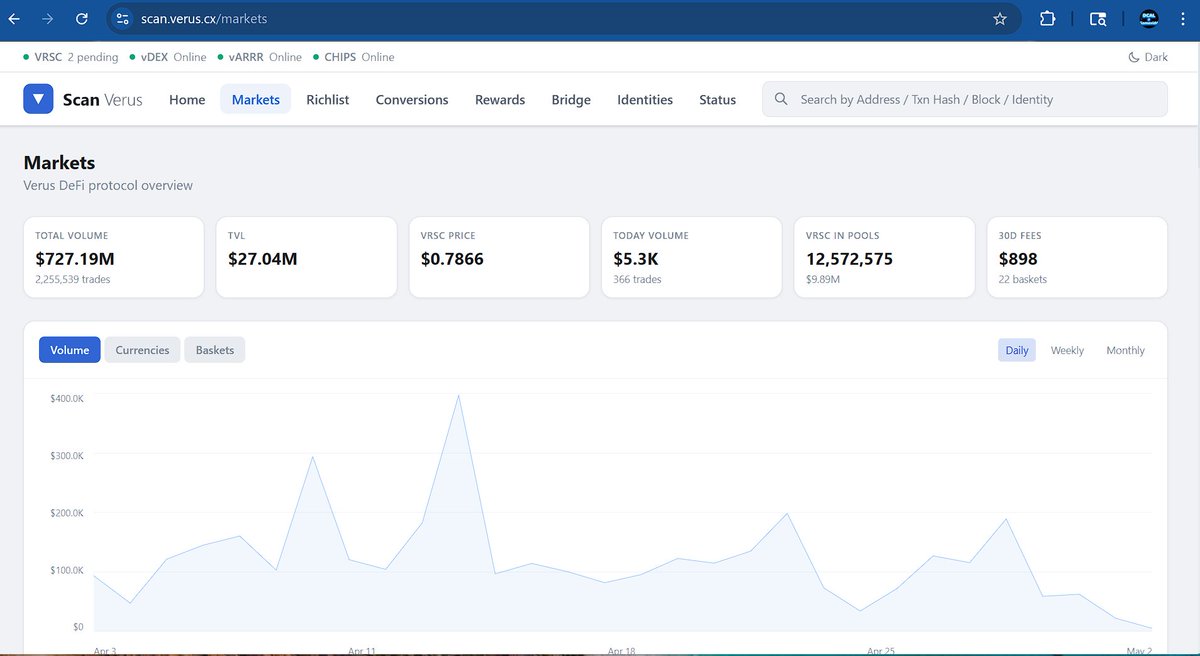Click the Scan Verus logo icon
Image resolution: width=1200 pixels, height=656 pixels.
tap(39, 99)
